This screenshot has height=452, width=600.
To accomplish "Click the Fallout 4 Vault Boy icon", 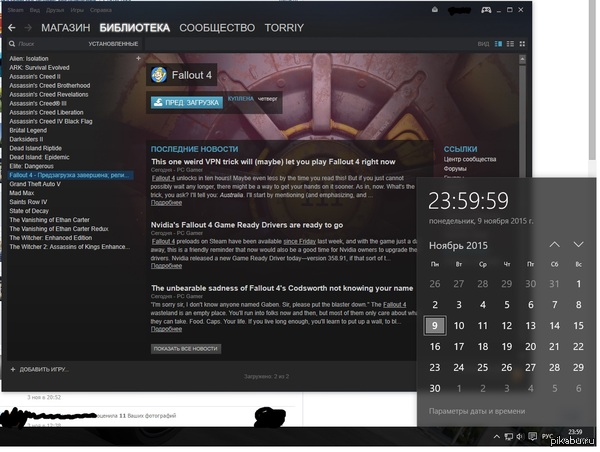I will click(158, 75).
